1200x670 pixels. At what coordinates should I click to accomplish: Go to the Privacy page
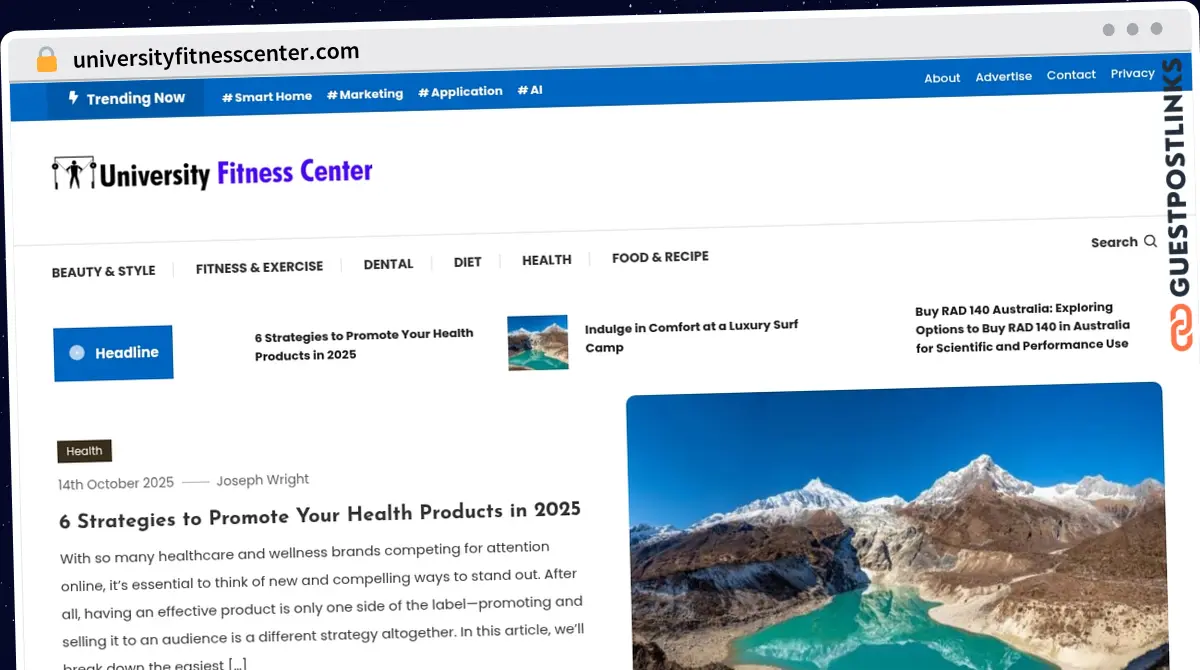point(1133,73)
